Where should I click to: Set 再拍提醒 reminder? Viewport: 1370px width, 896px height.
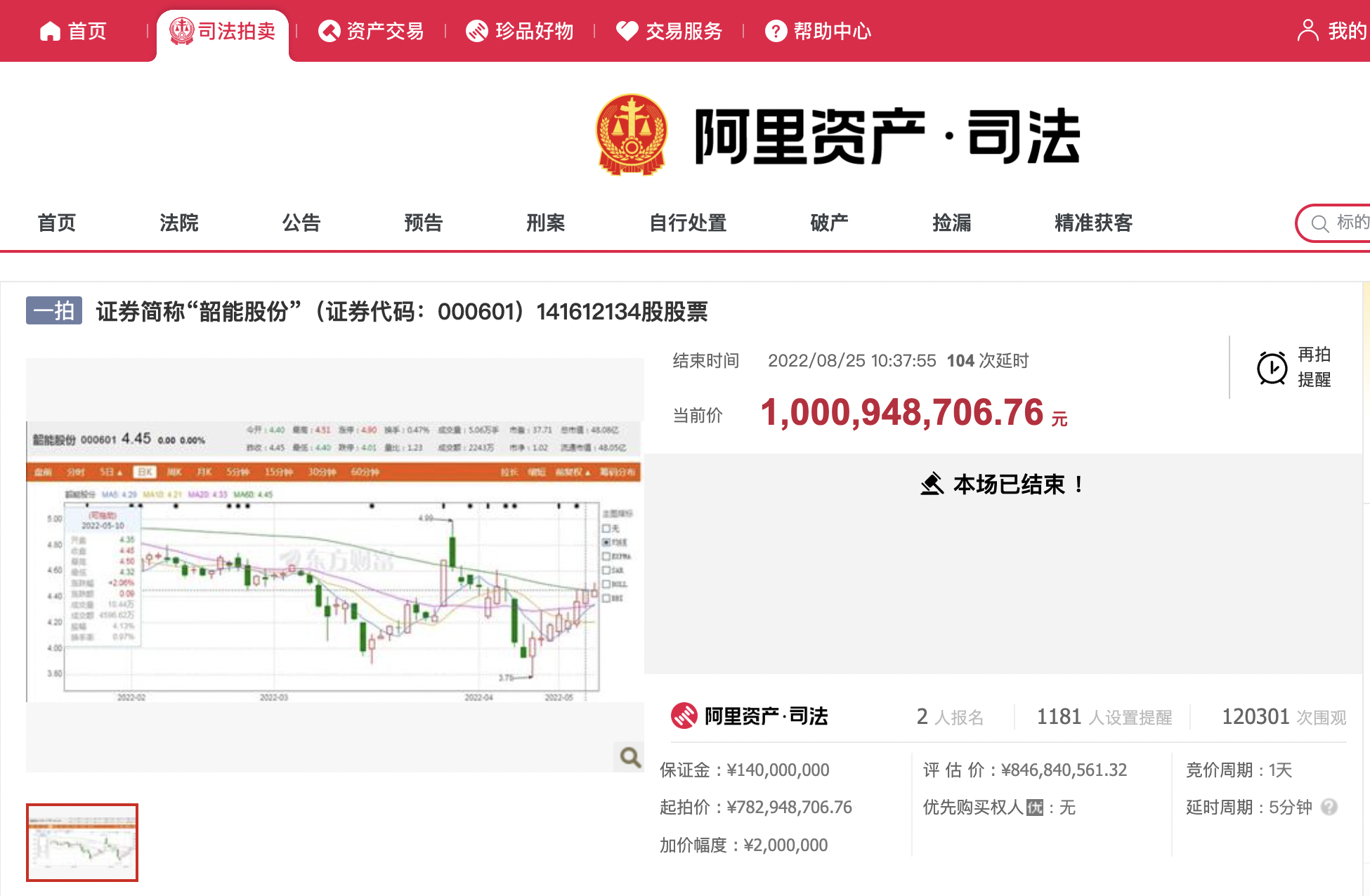click(x=1314, y=367)
